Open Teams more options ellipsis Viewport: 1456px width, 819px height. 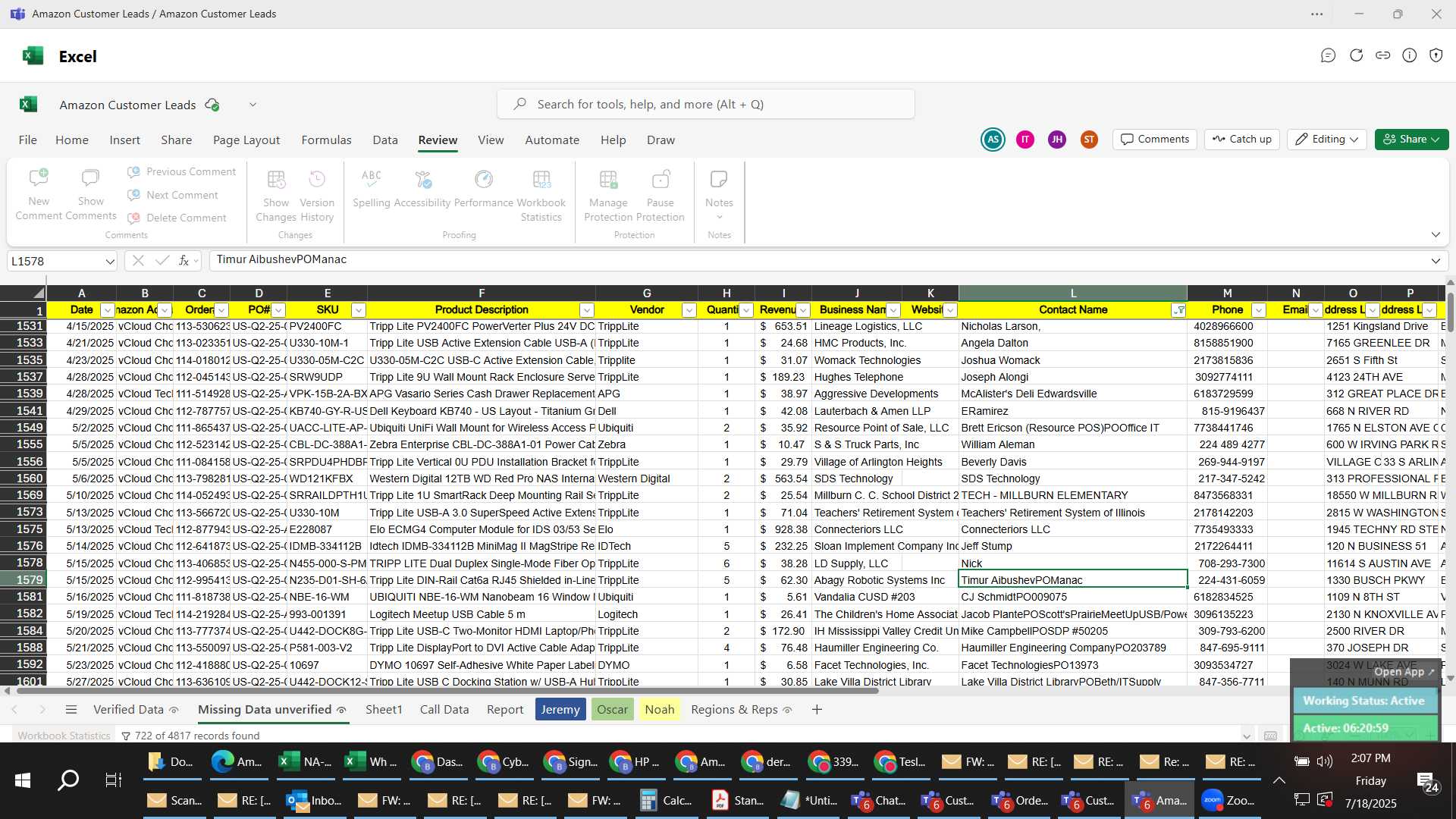click(x=1317, y=14)
